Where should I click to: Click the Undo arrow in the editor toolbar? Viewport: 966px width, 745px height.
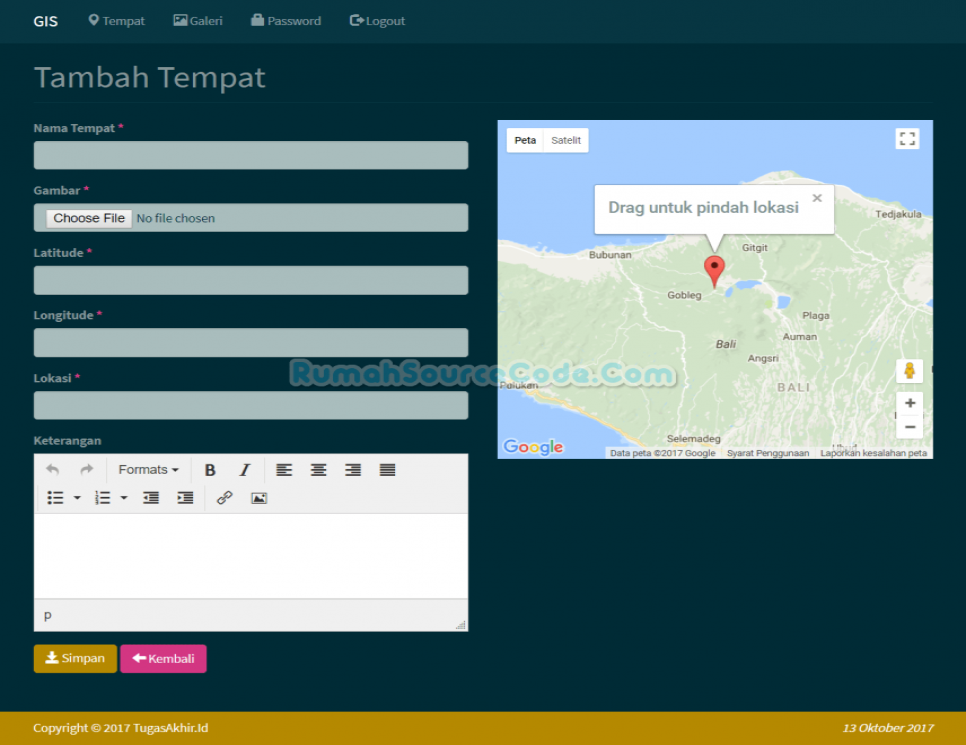pos(52,469)
